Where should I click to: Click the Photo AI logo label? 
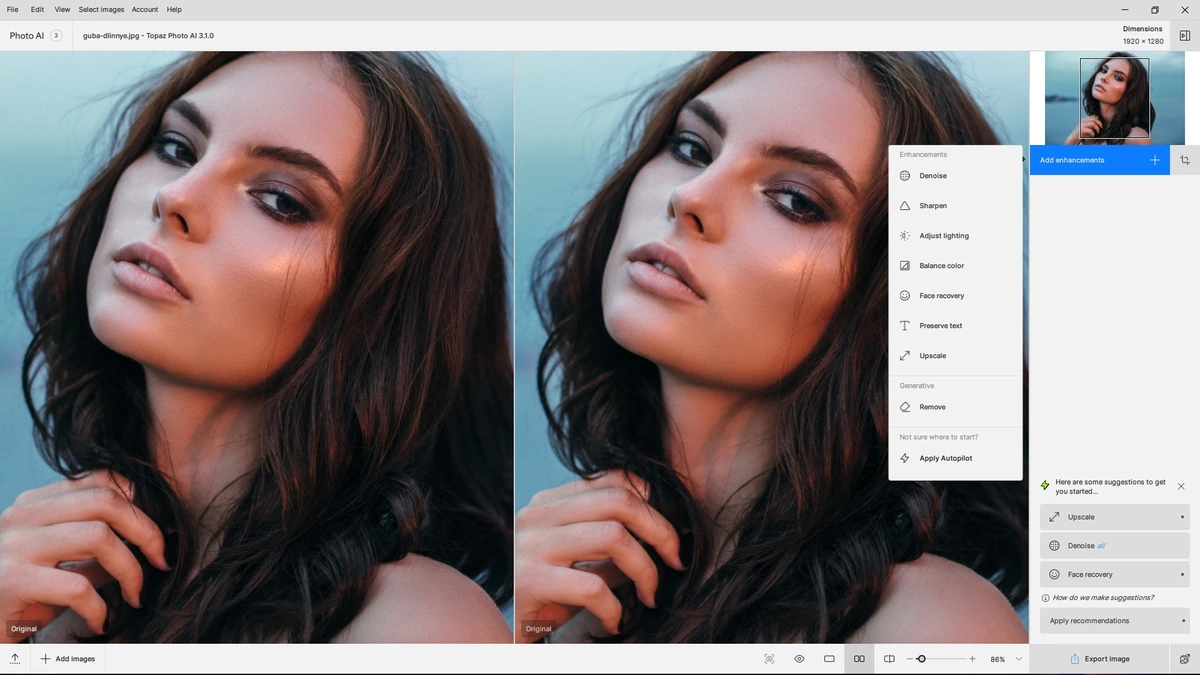click(27, 36)
